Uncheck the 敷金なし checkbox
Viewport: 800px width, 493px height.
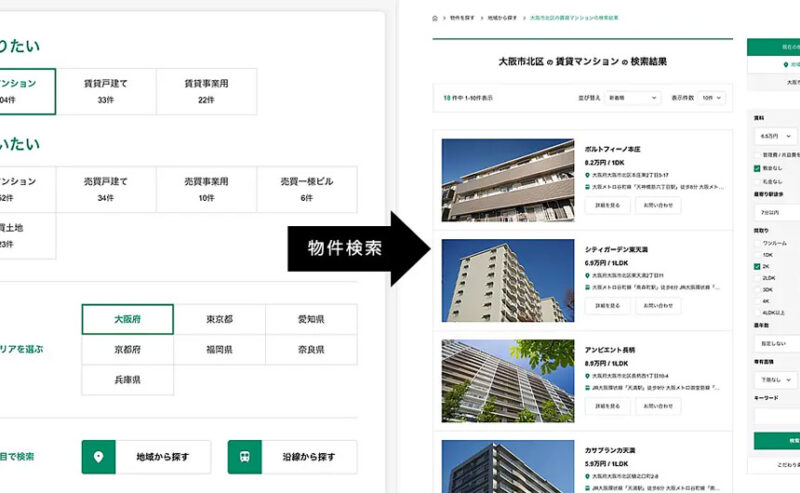click(757, 168)
